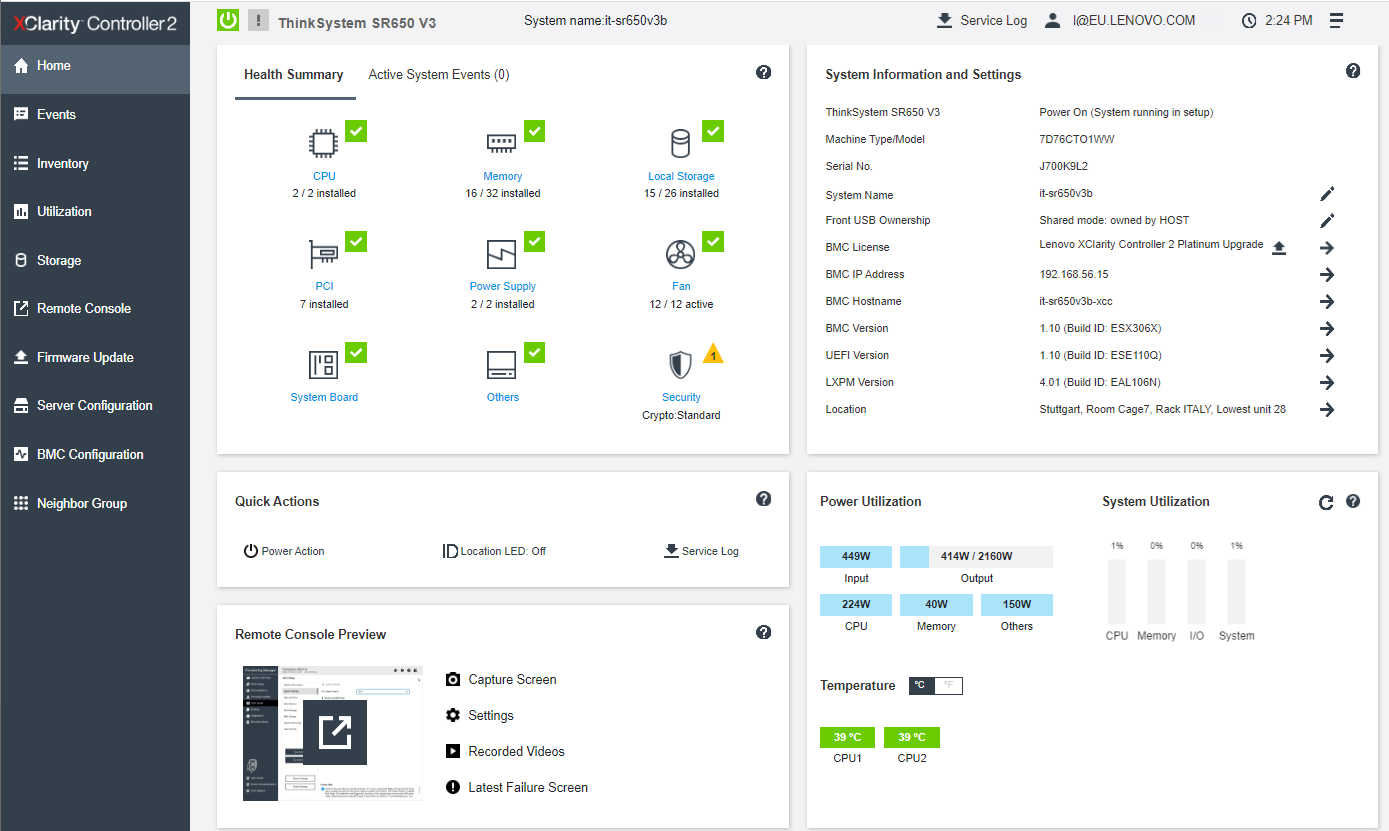Open BMC Version details arrow
Image resolution: width=1389 pixels, height=831 pixels.
click(x=1327, y=329)
